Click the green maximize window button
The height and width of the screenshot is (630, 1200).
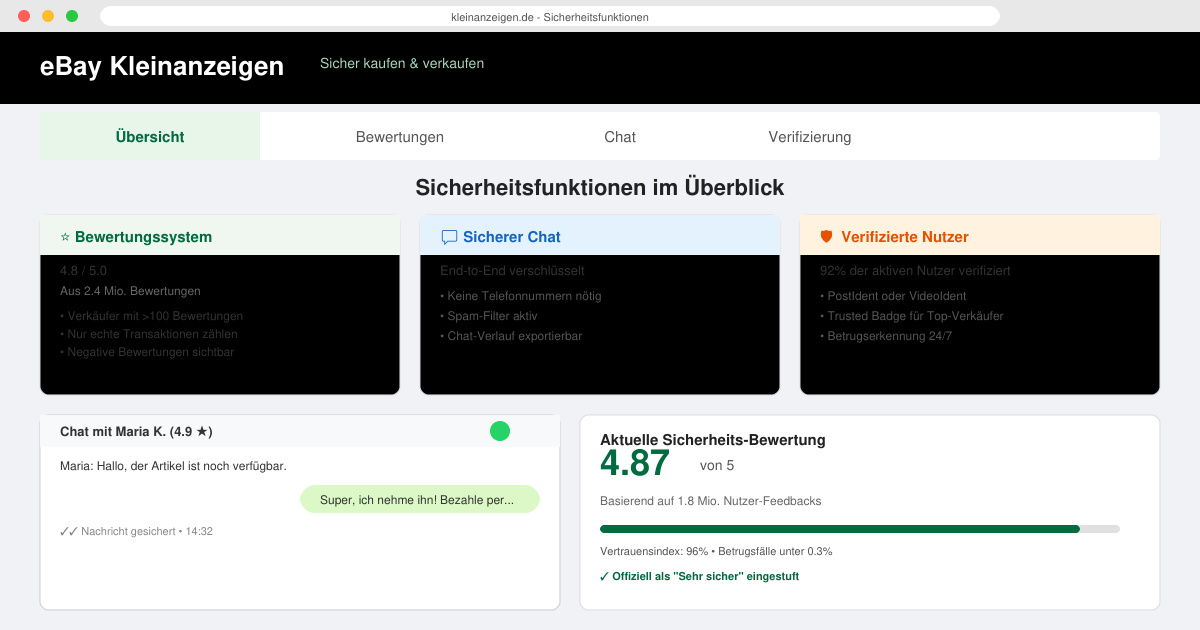tap(72, 16)
